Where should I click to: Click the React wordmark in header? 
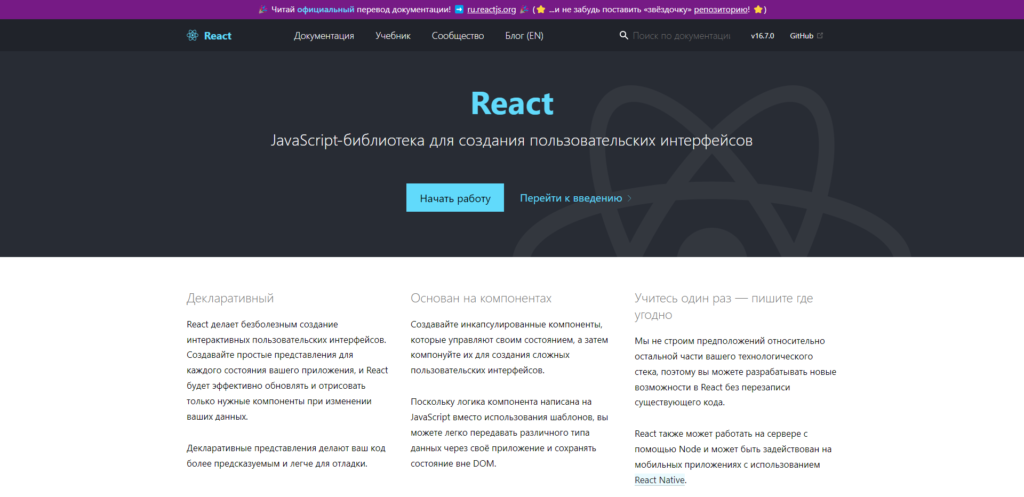pyautogui.click(x=217, y=36)
